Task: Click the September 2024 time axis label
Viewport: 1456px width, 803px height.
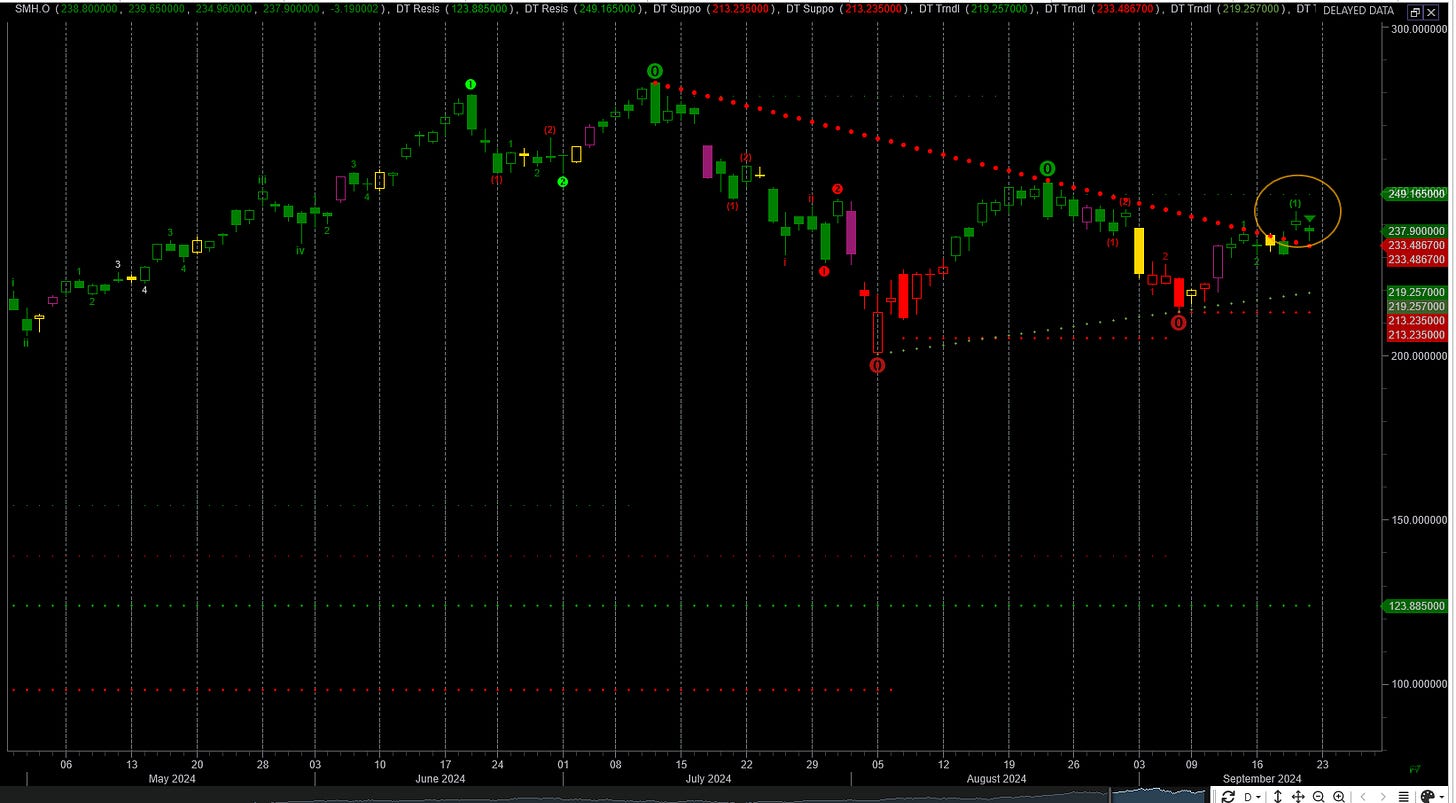Action: point(1263,778)
